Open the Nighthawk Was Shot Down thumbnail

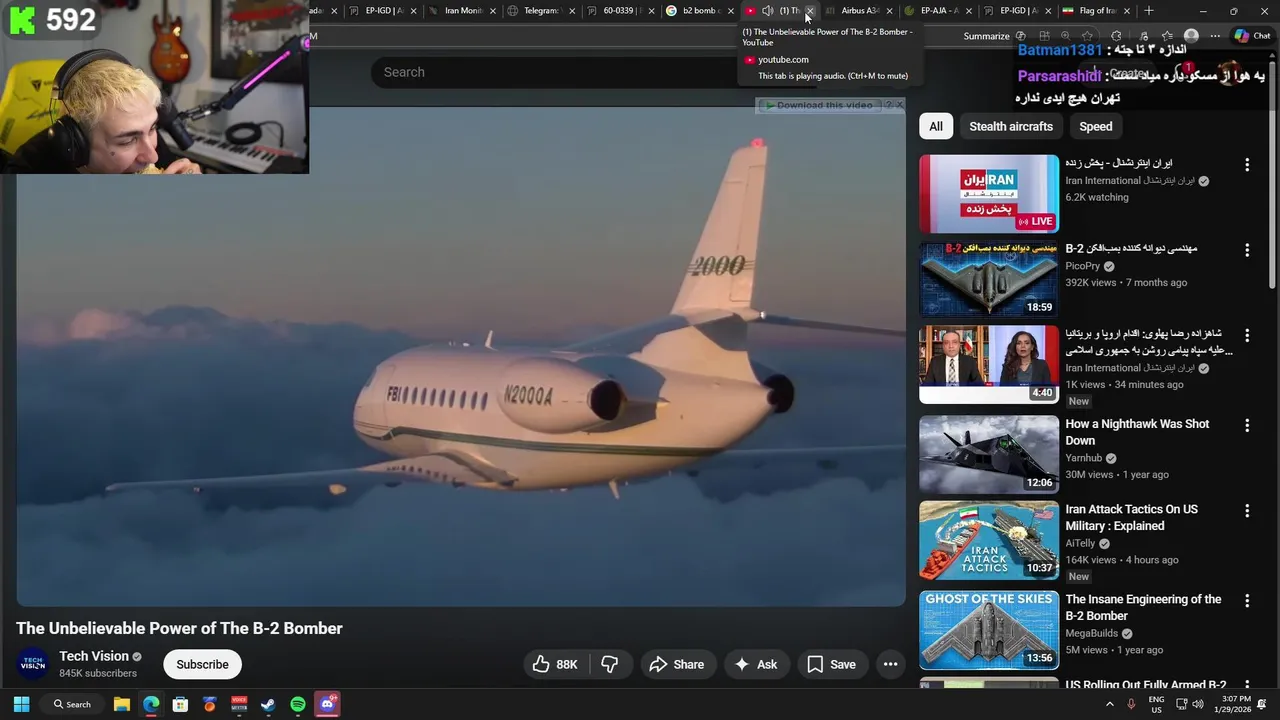pyautogui.click(x=988, y=454)
